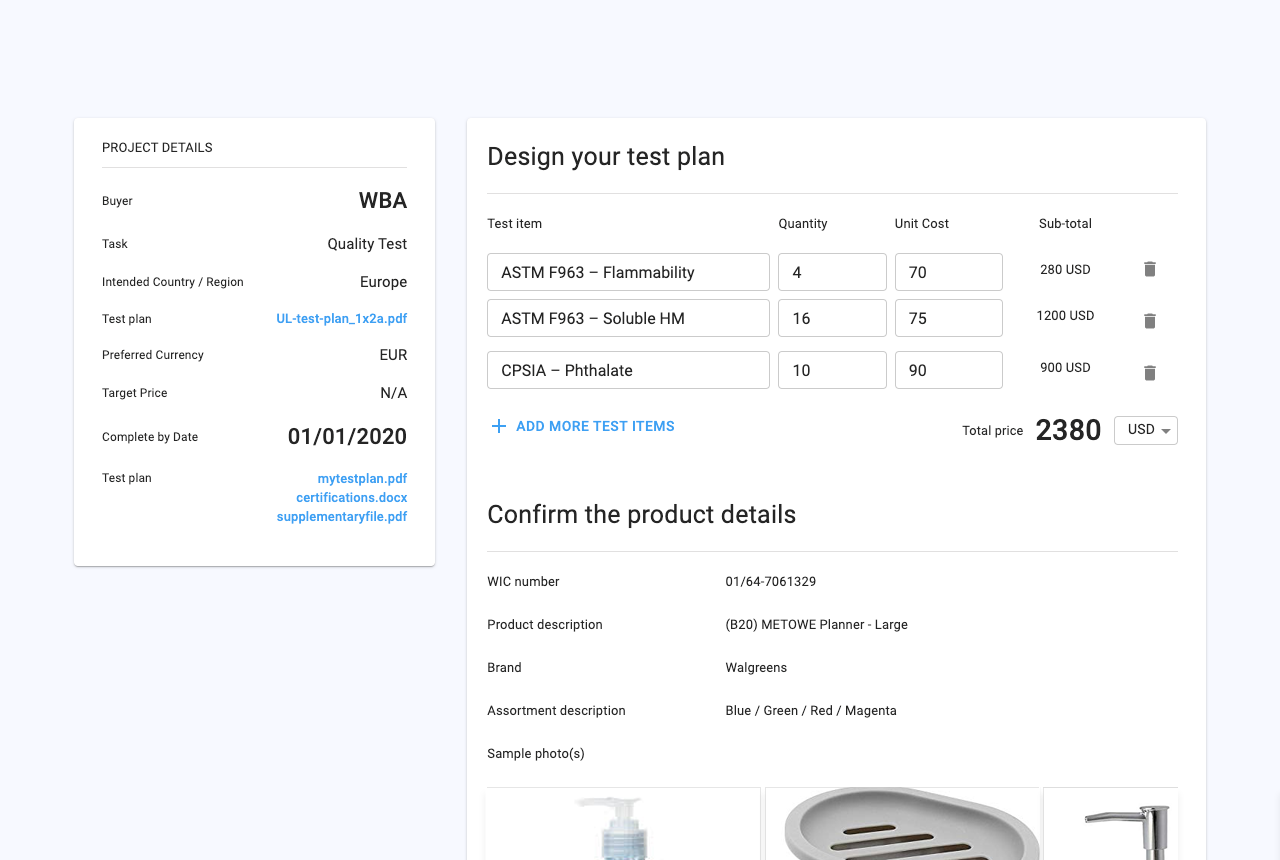
Task: Click trash icon for ASTM F963 – Soluble HM
Action: point(1150,321)
